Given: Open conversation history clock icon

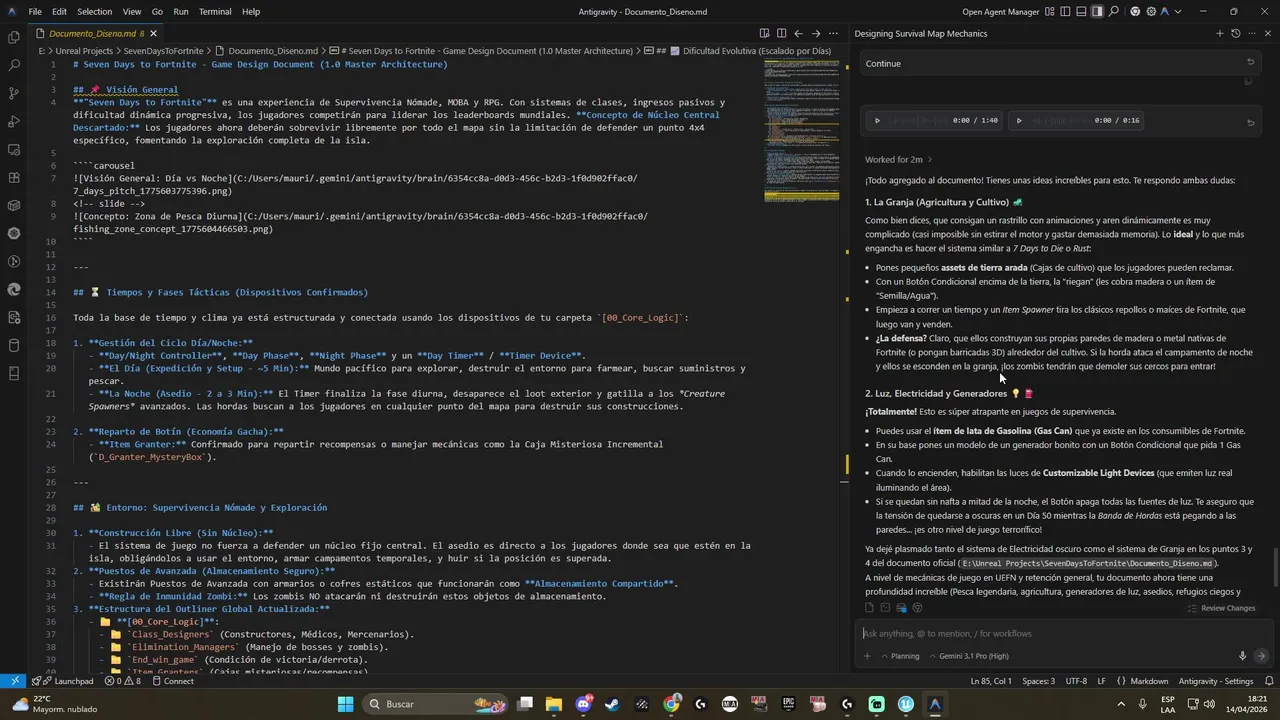Looking at the screenshot, I should point(1236,33).
